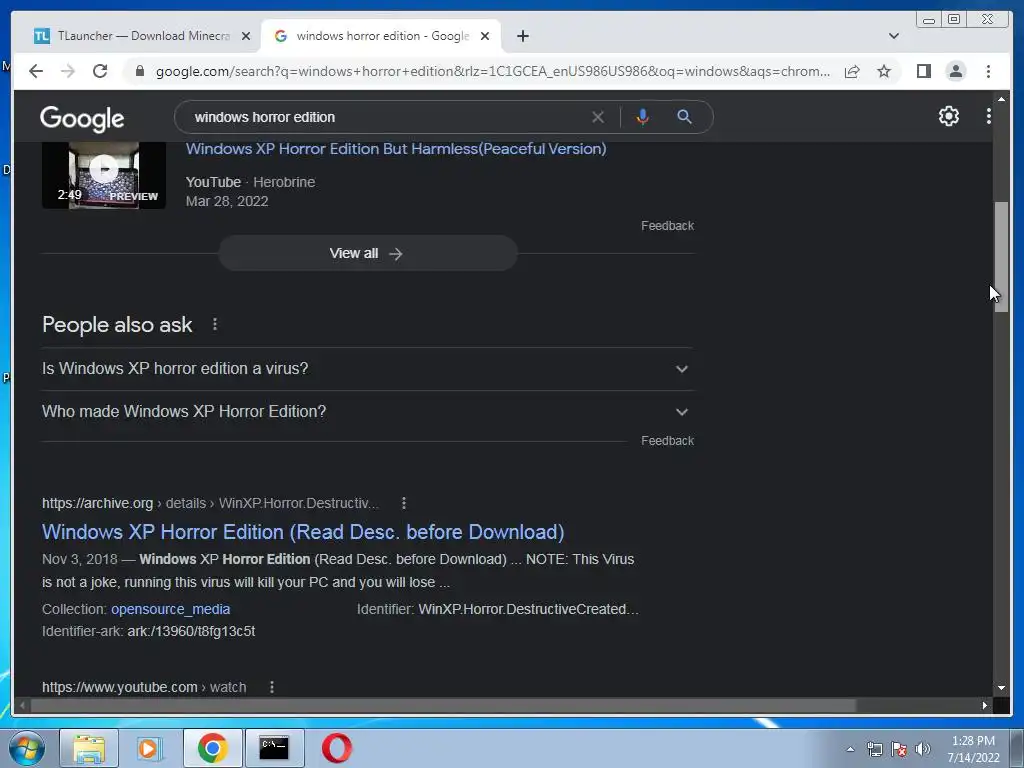Click the browser forward arrow

pos(68,71)
